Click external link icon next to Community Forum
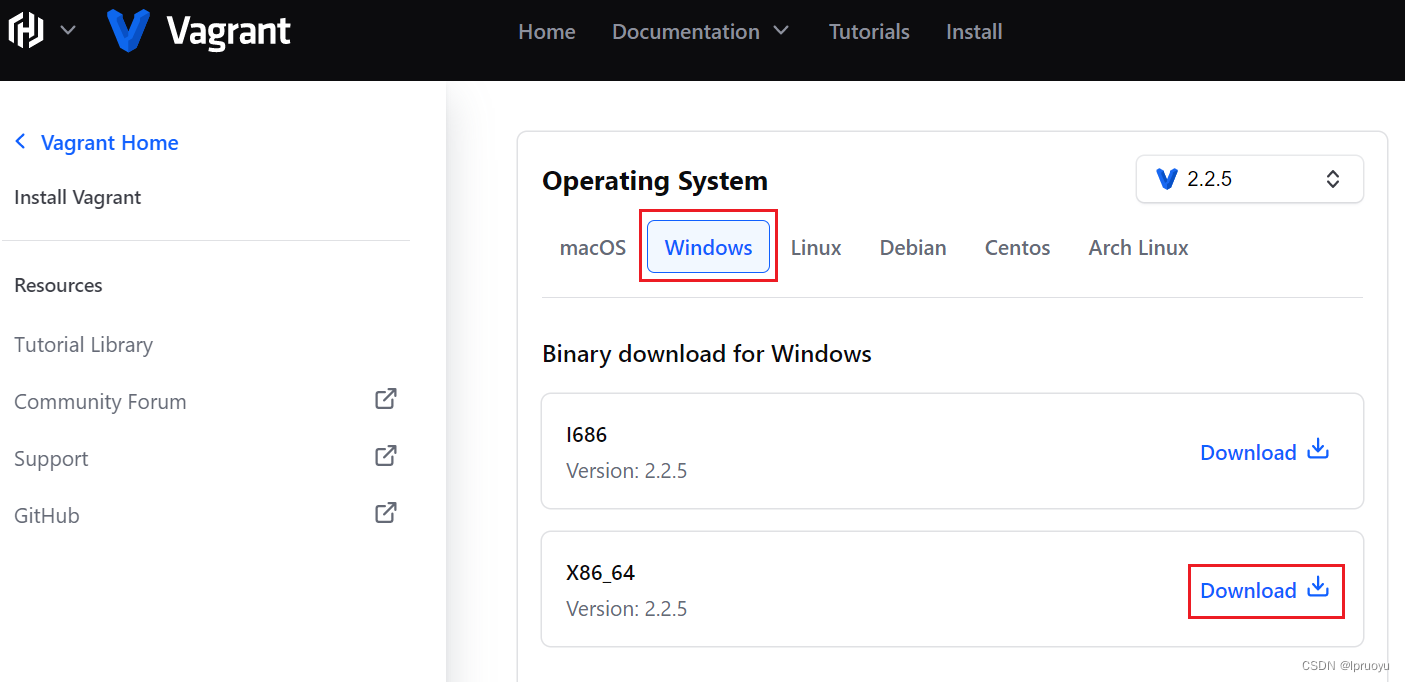 [386, 399]
